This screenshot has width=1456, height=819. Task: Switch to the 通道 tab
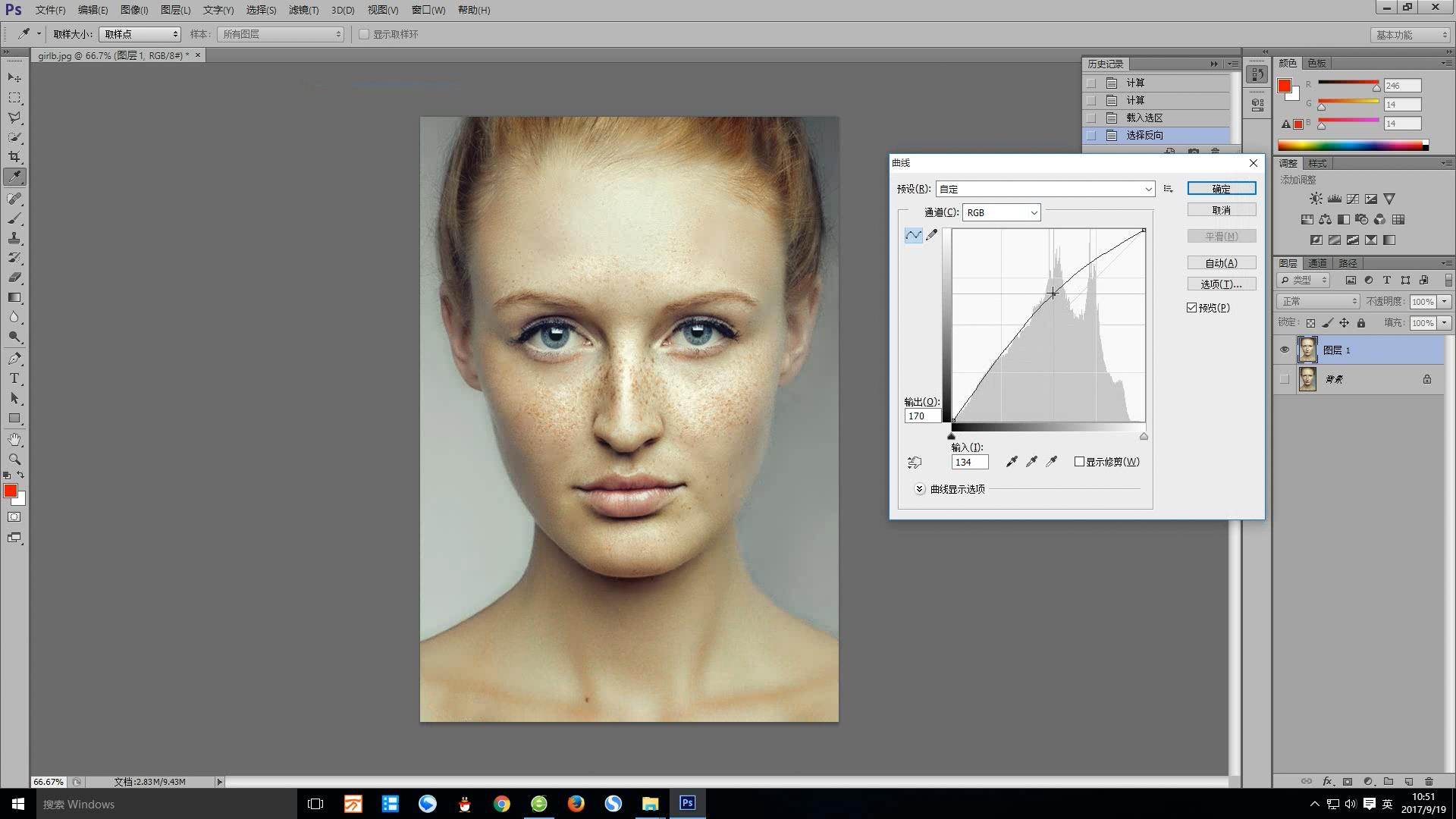(x=1318, y=263)
